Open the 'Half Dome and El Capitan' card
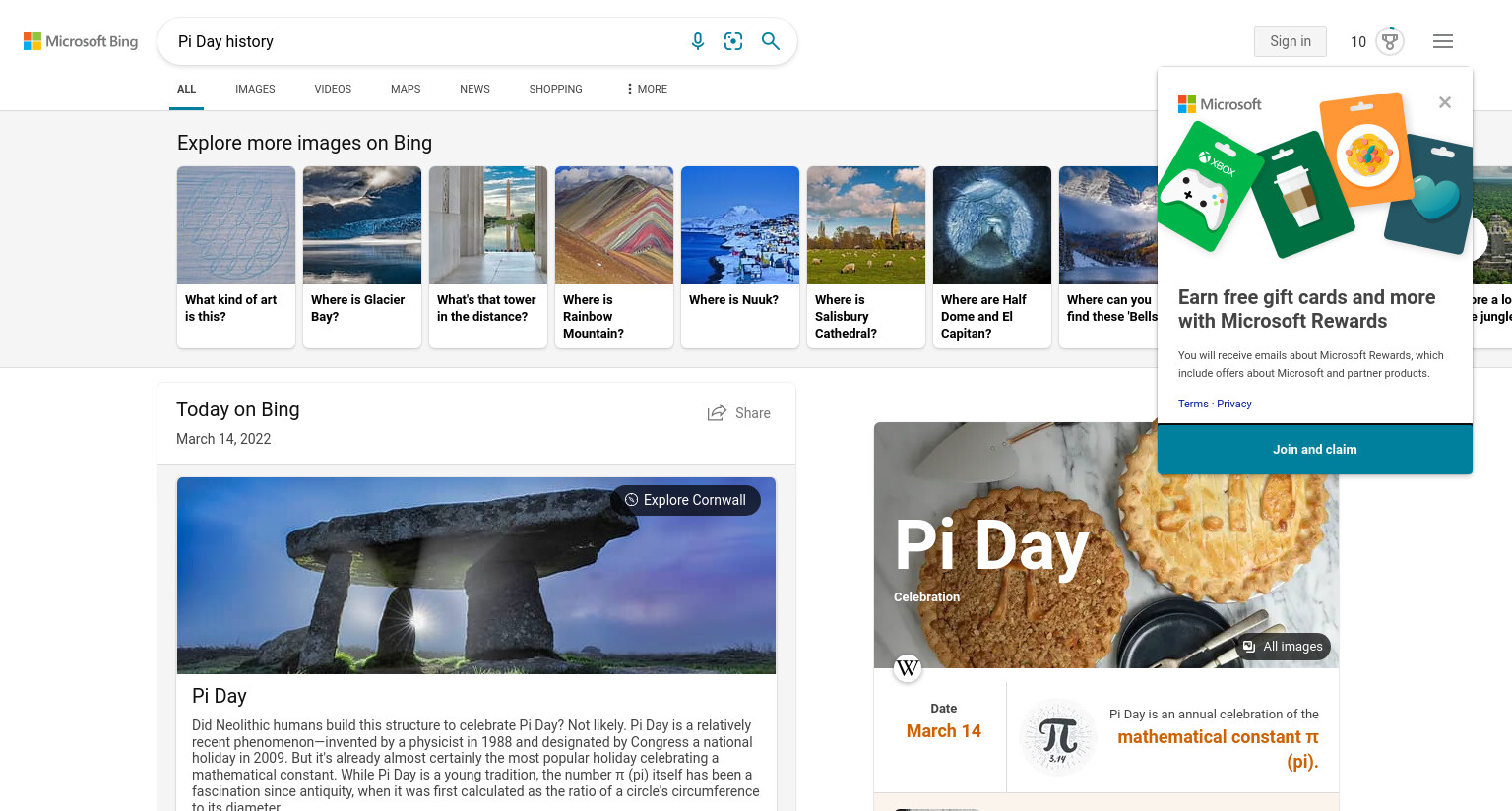The width and height of the screenshot is (1512, 811). [x=992, y=257]
